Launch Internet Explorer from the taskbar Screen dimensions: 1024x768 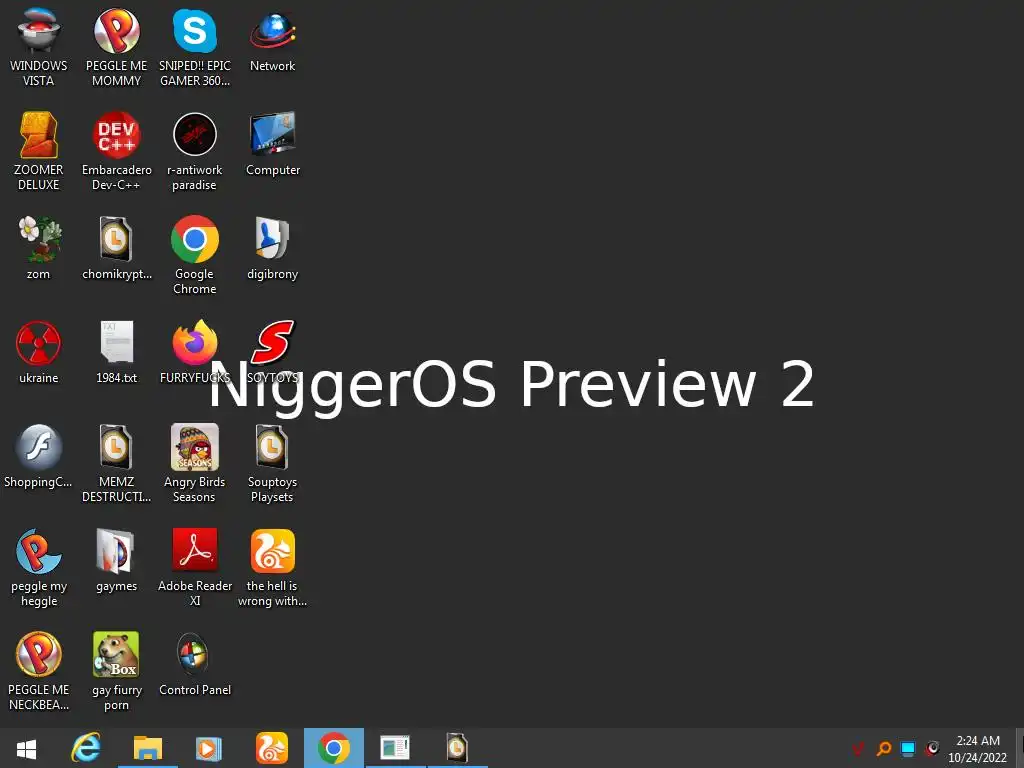pyautogui.click(x=86, y=748)
